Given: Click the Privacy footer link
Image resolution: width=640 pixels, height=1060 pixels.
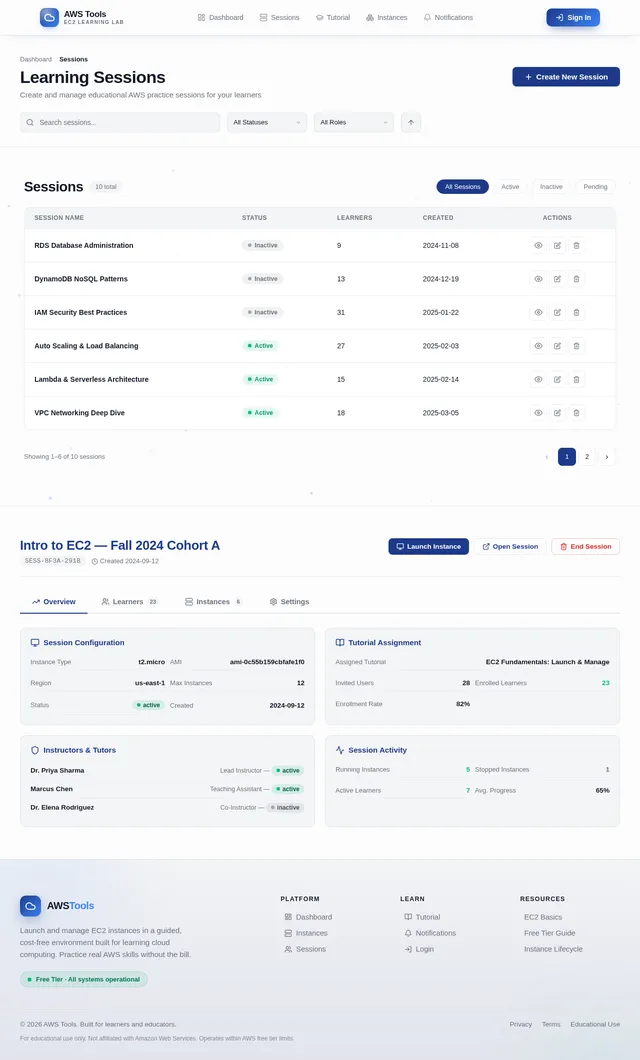Looking at the screenshot, I should tap(520, 1024).
